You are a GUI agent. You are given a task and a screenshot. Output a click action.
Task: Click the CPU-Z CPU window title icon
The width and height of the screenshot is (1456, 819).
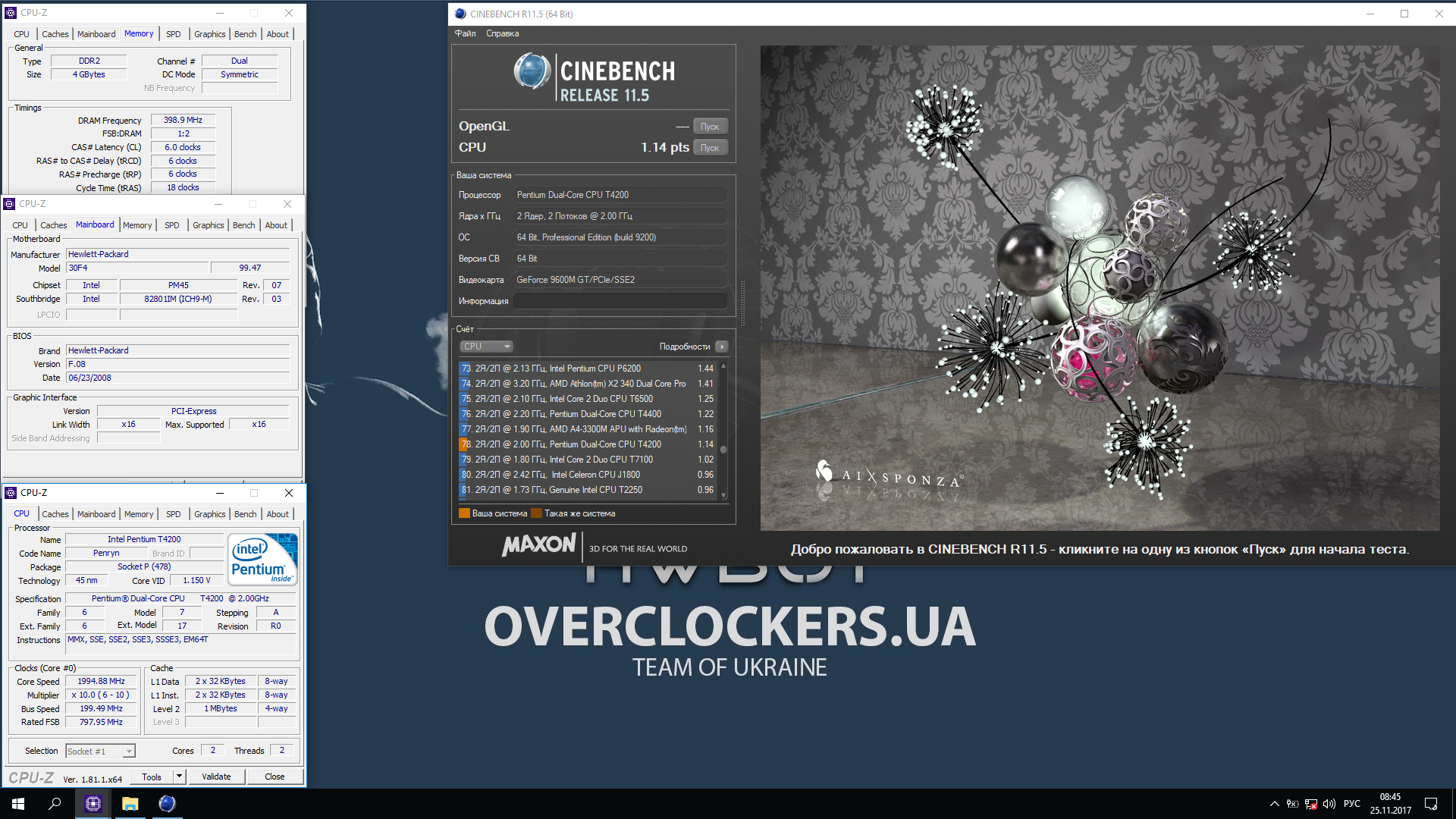[11, 493]
